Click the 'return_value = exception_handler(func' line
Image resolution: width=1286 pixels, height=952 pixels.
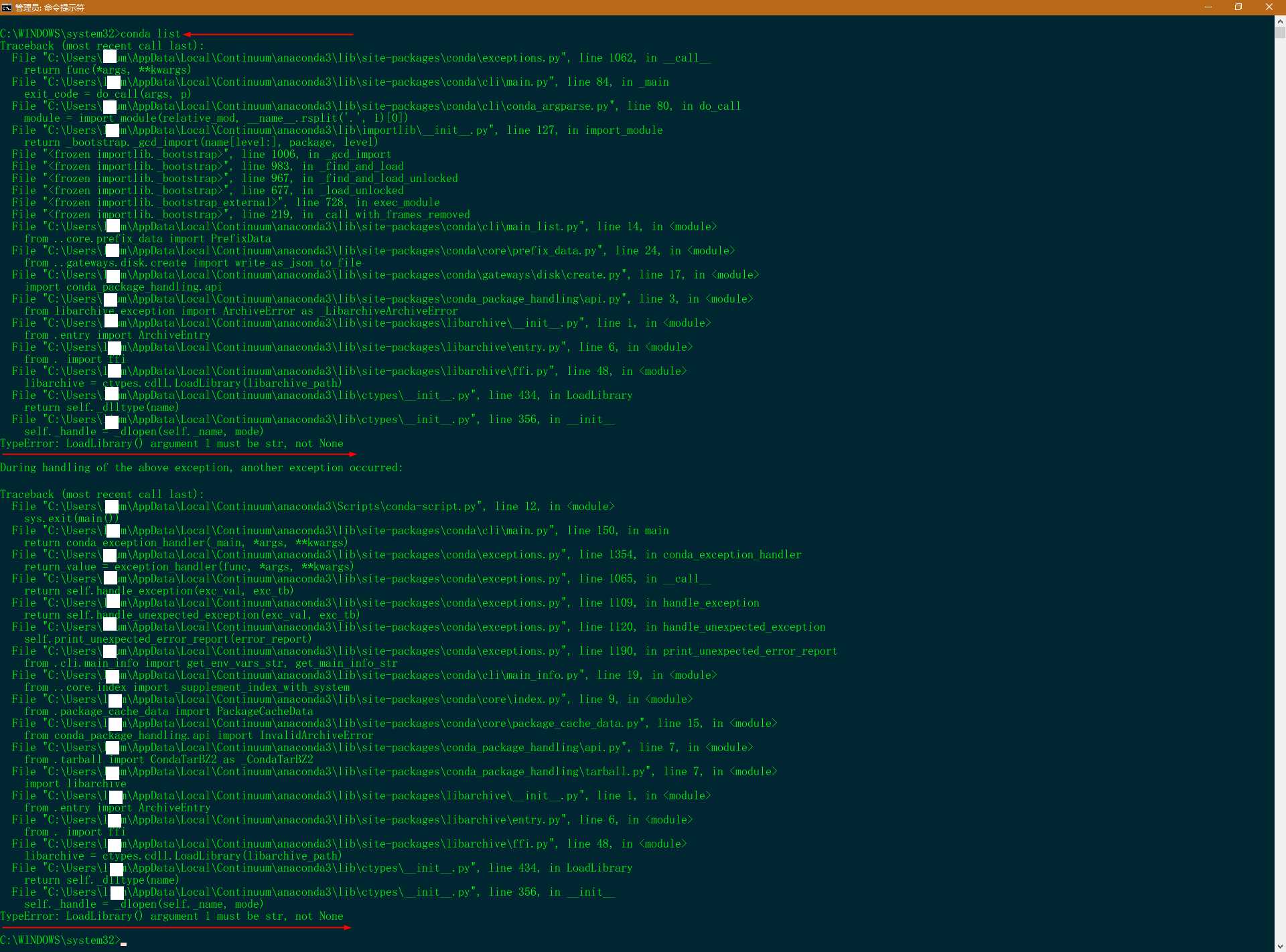(x=189, y=566)
